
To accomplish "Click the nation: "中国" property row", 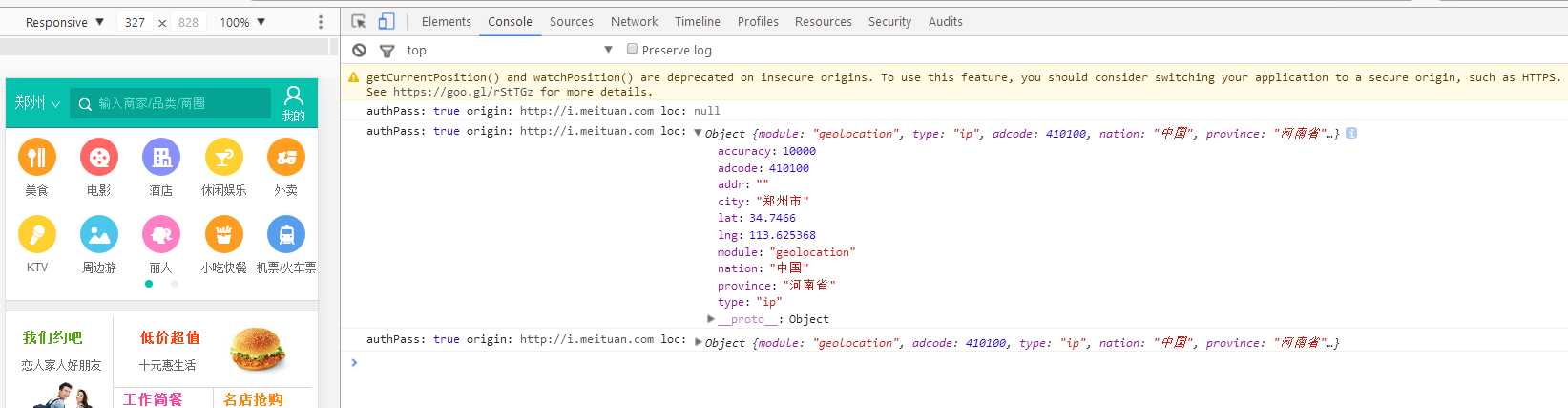I will (763, 268).
